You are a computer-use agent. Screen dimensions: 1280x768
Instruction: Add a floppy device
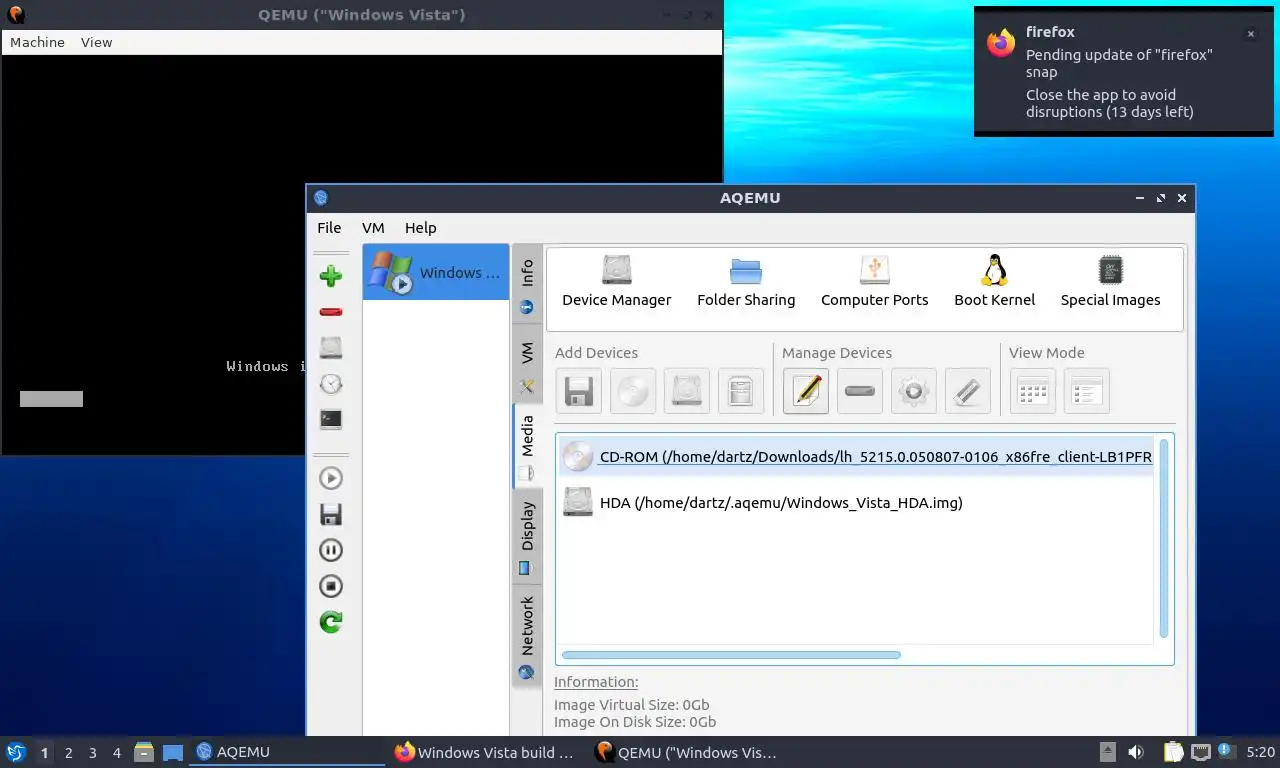pyautogui.click(x=579, y=391)
